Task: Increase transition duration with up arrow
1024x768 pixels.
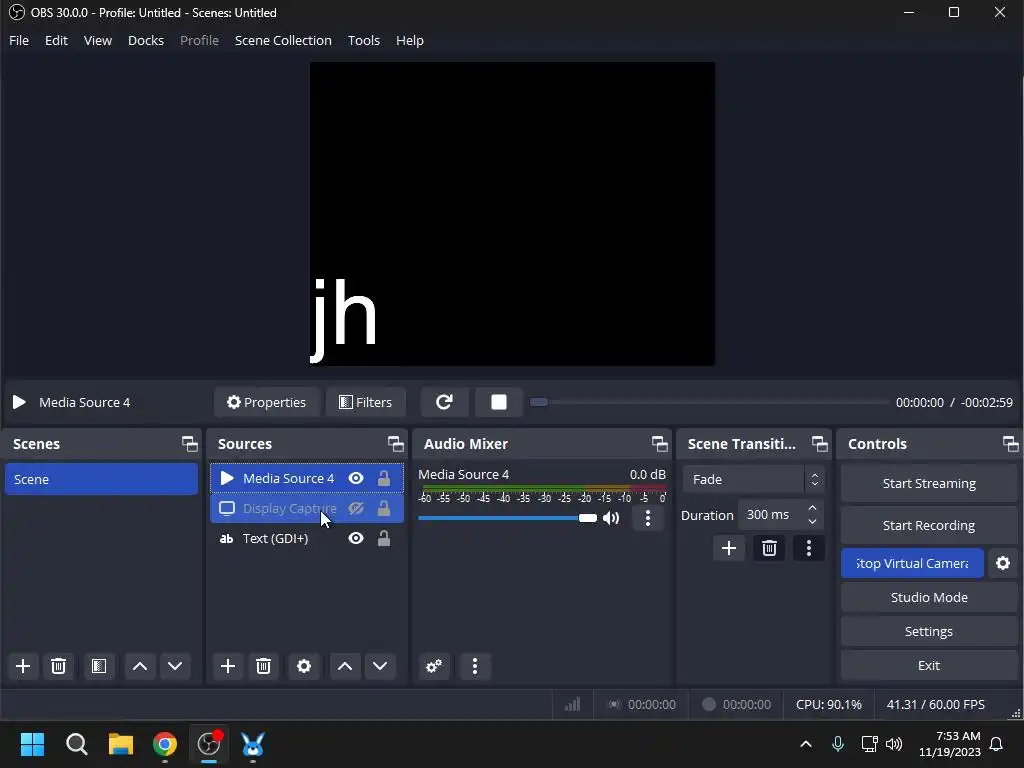Action: click(812, 508)
